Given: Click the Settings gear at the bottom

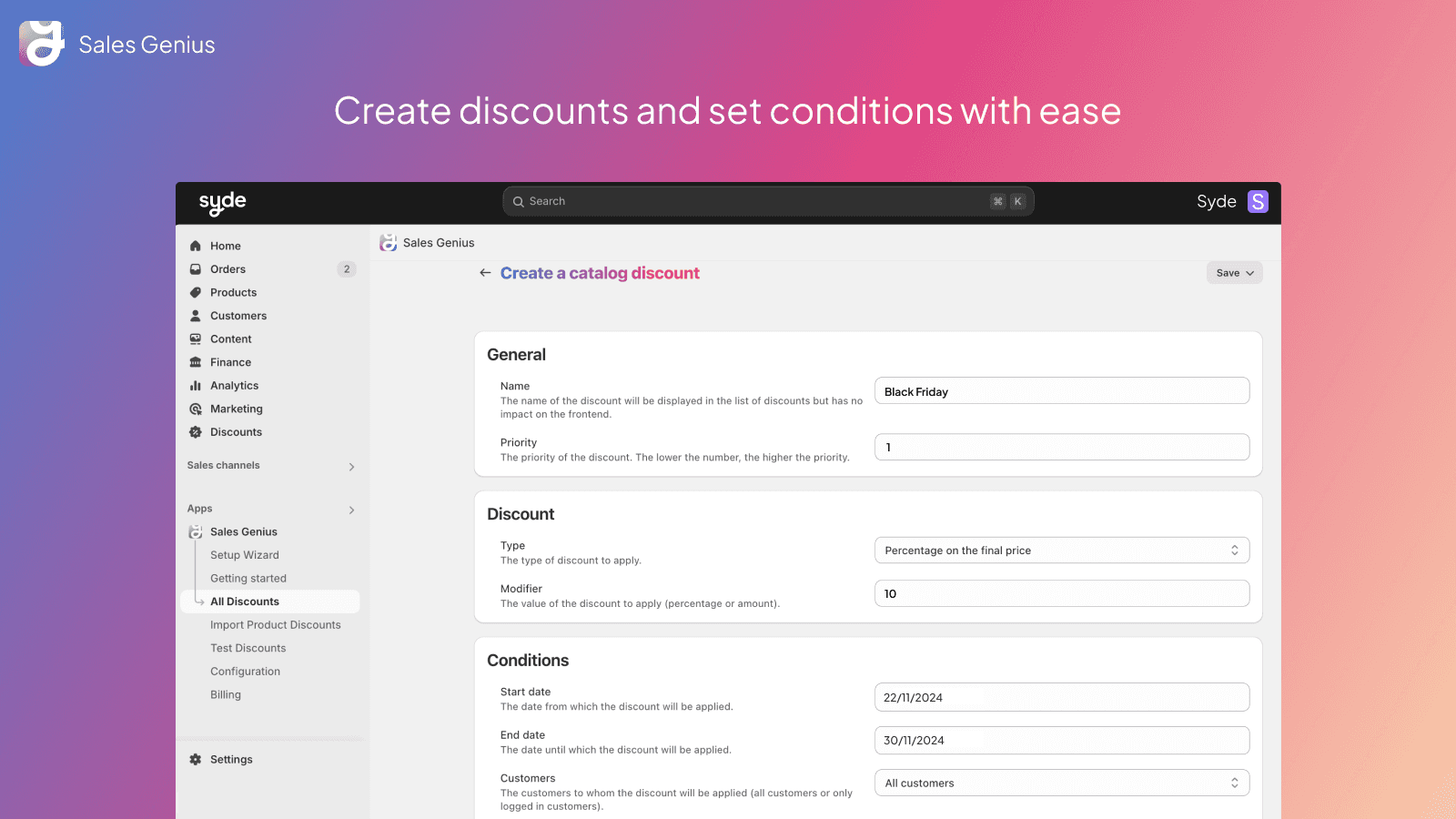Looking at the screenshot, I should coord(195,759).
